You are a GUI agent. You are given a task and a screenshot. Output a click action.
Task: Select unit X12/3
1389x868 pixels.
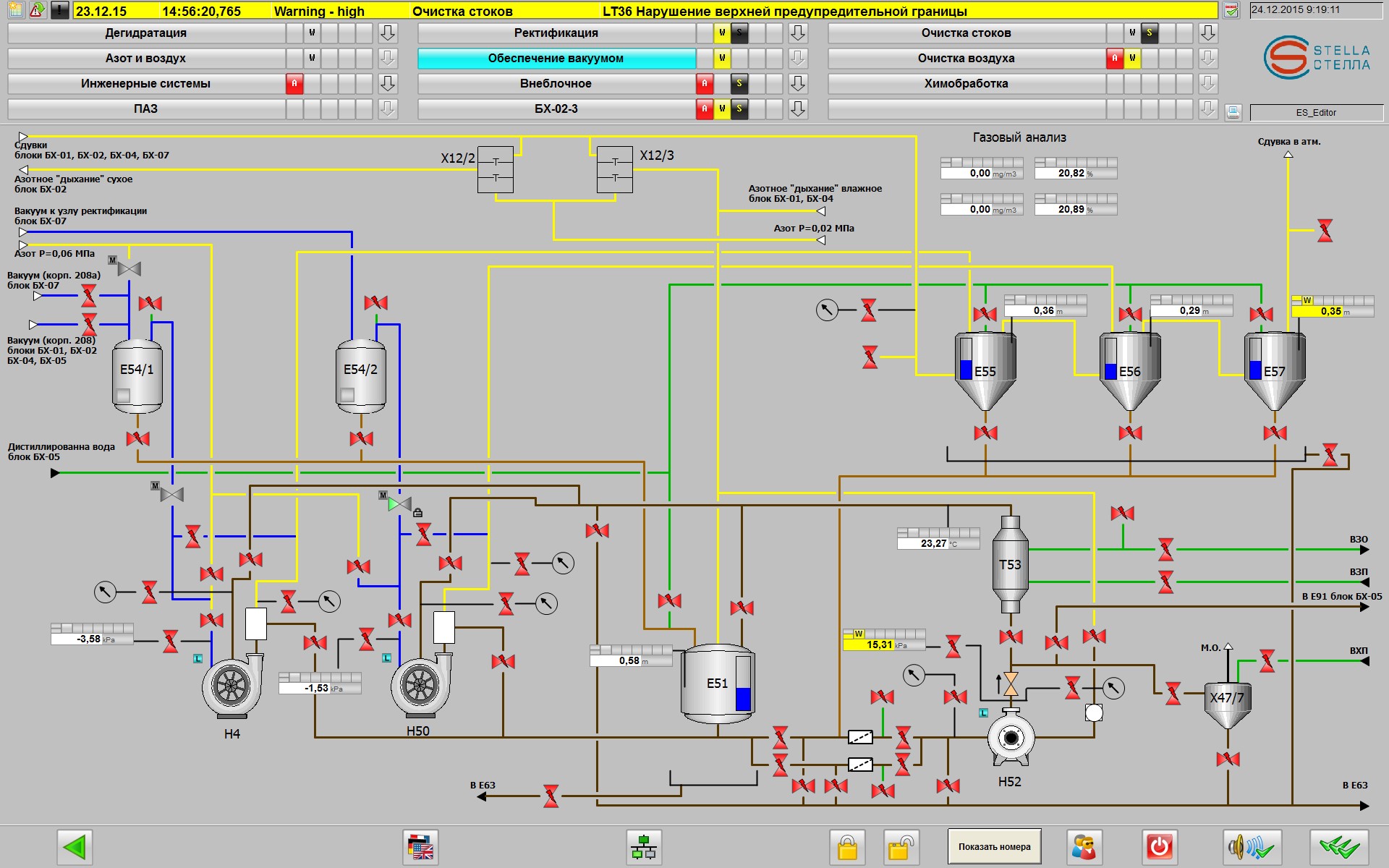[x=615, y=170]
